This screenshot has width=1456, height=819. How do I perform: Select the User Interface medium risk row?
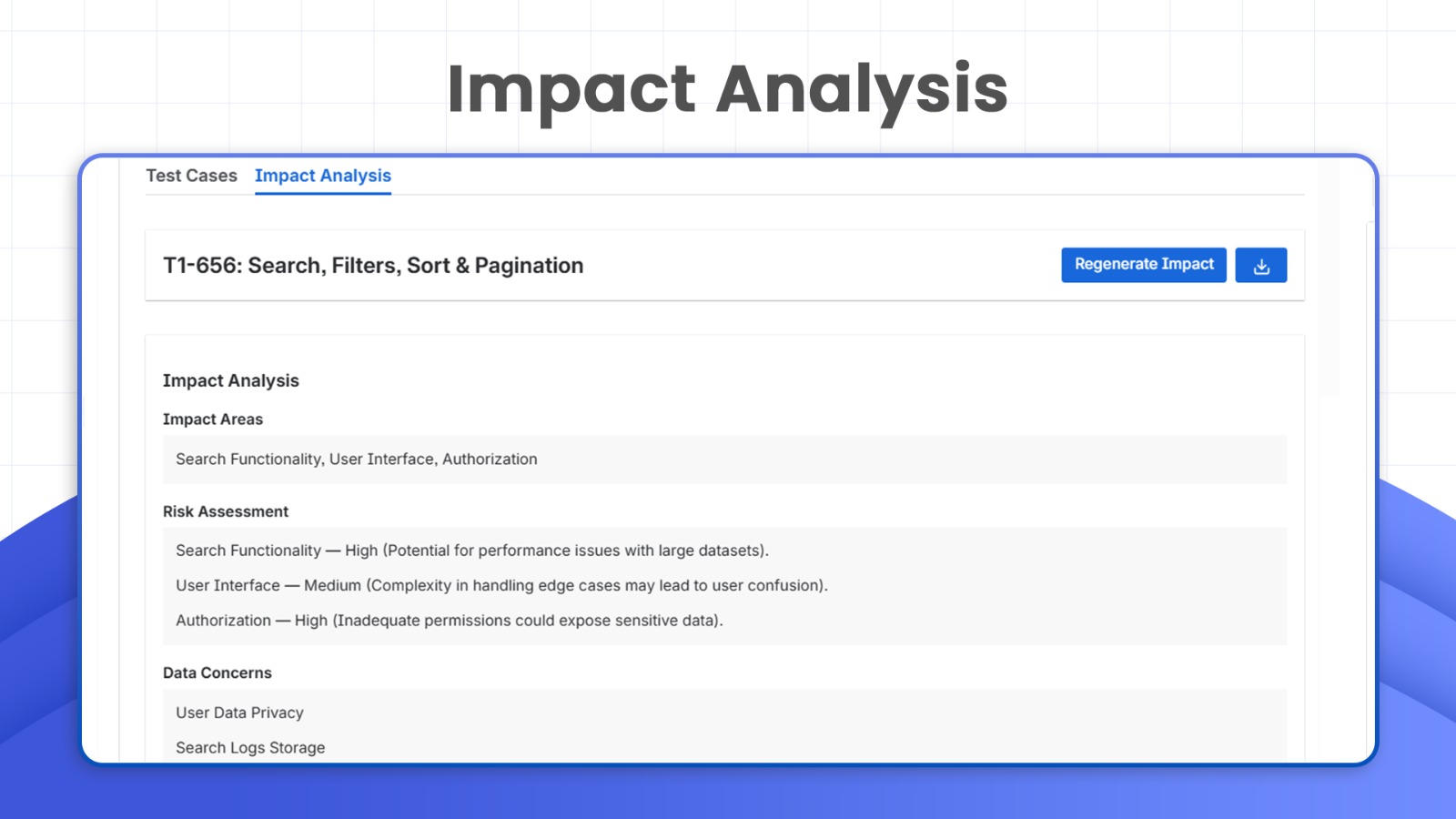[502, 585]
